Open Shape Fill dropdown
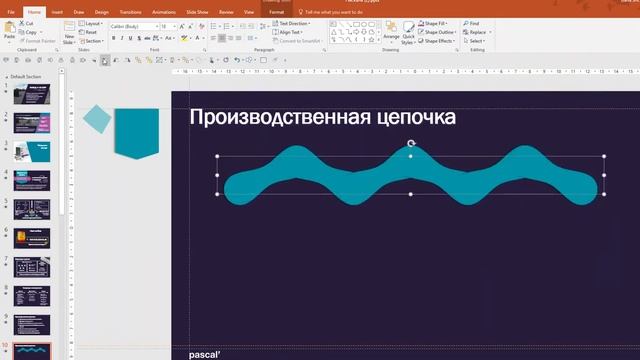This screenshot has height=360, width=640. click(x=433, y=23)
